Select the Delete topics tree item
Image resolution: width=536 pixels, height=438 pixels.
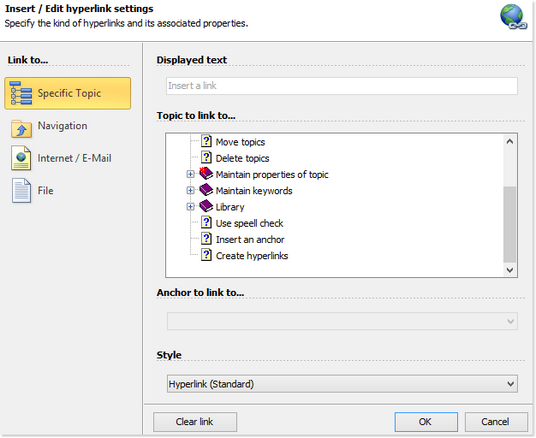pyautogui.click(x=242, y=158)
